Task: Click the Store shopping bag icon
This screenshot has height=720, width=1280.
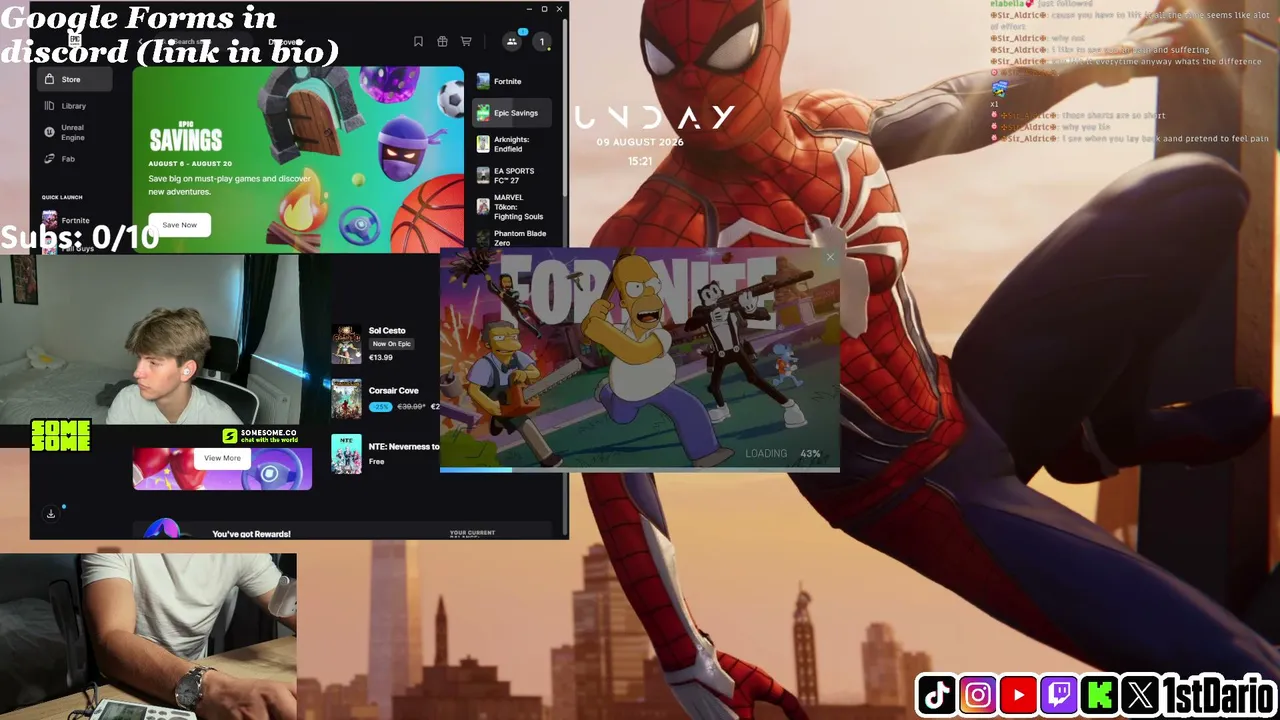Action: (x=49, y=79)
